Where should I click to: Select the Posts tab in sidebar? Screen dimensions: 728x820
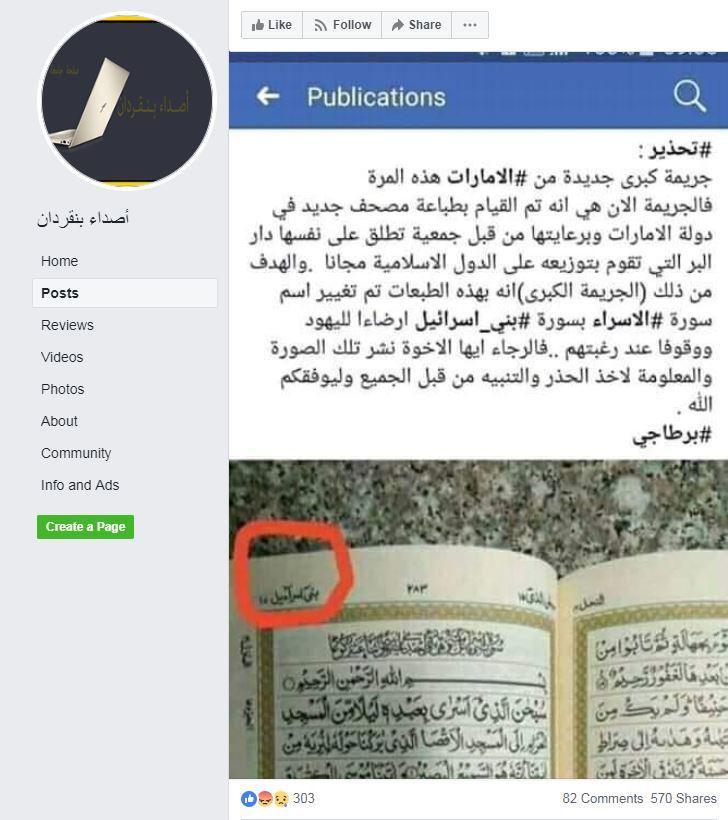[x=124, y=293]
